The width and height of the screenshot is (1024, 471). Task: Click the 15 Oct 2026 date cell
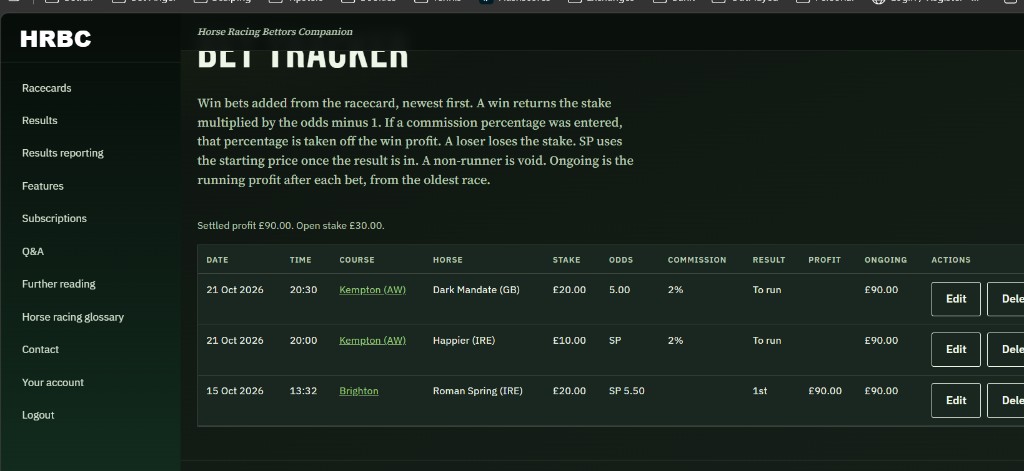click(x=235, y=391)
